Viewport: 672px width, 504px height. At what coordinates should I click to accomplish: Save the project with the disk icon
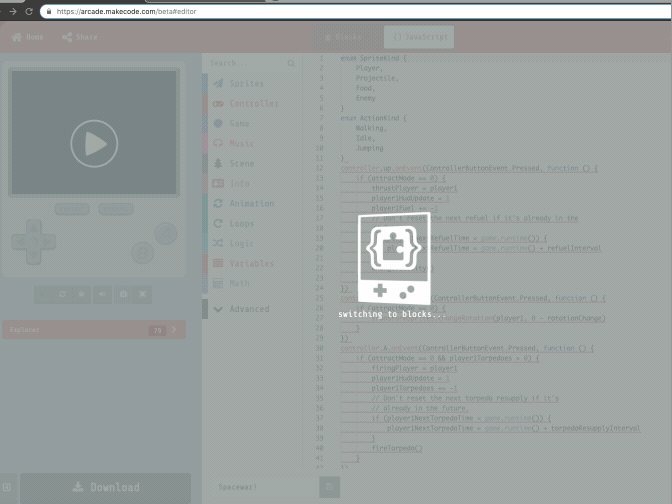(330, 487)
